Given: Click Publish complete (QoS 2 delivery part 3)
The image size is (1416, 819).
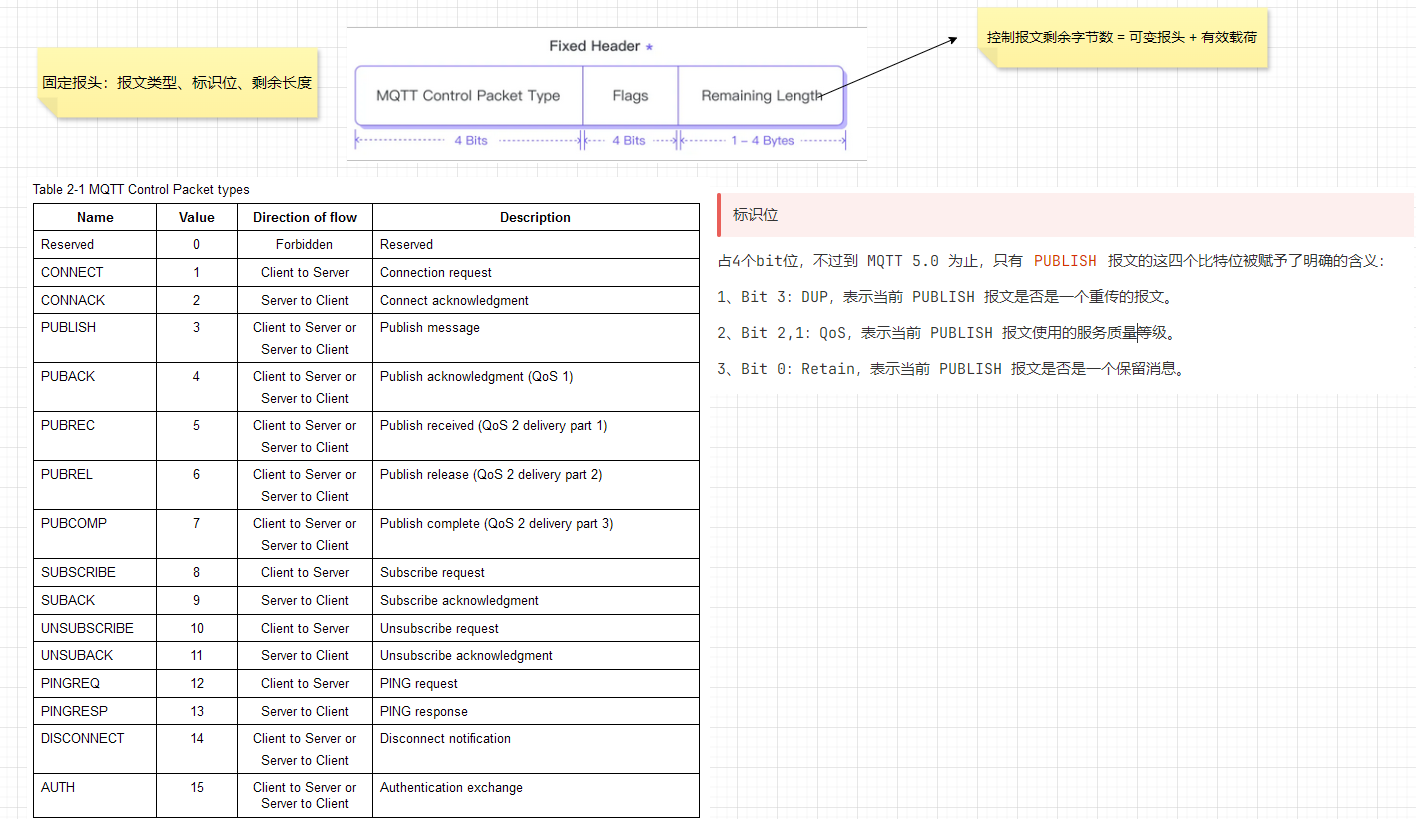Looking at the screenshot, I should 497,523.
